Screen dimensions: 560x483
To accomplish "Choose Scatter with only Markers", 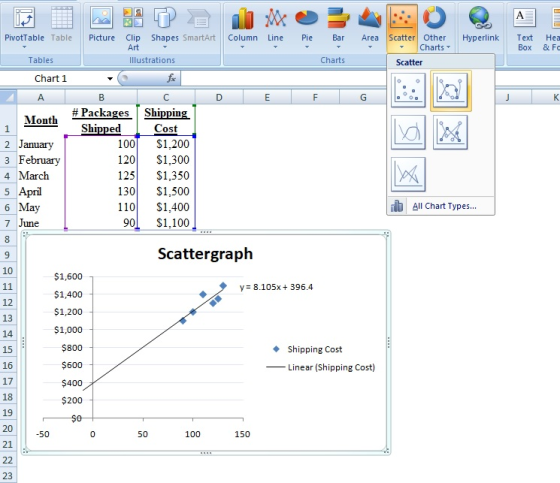I will pos(408,90).
